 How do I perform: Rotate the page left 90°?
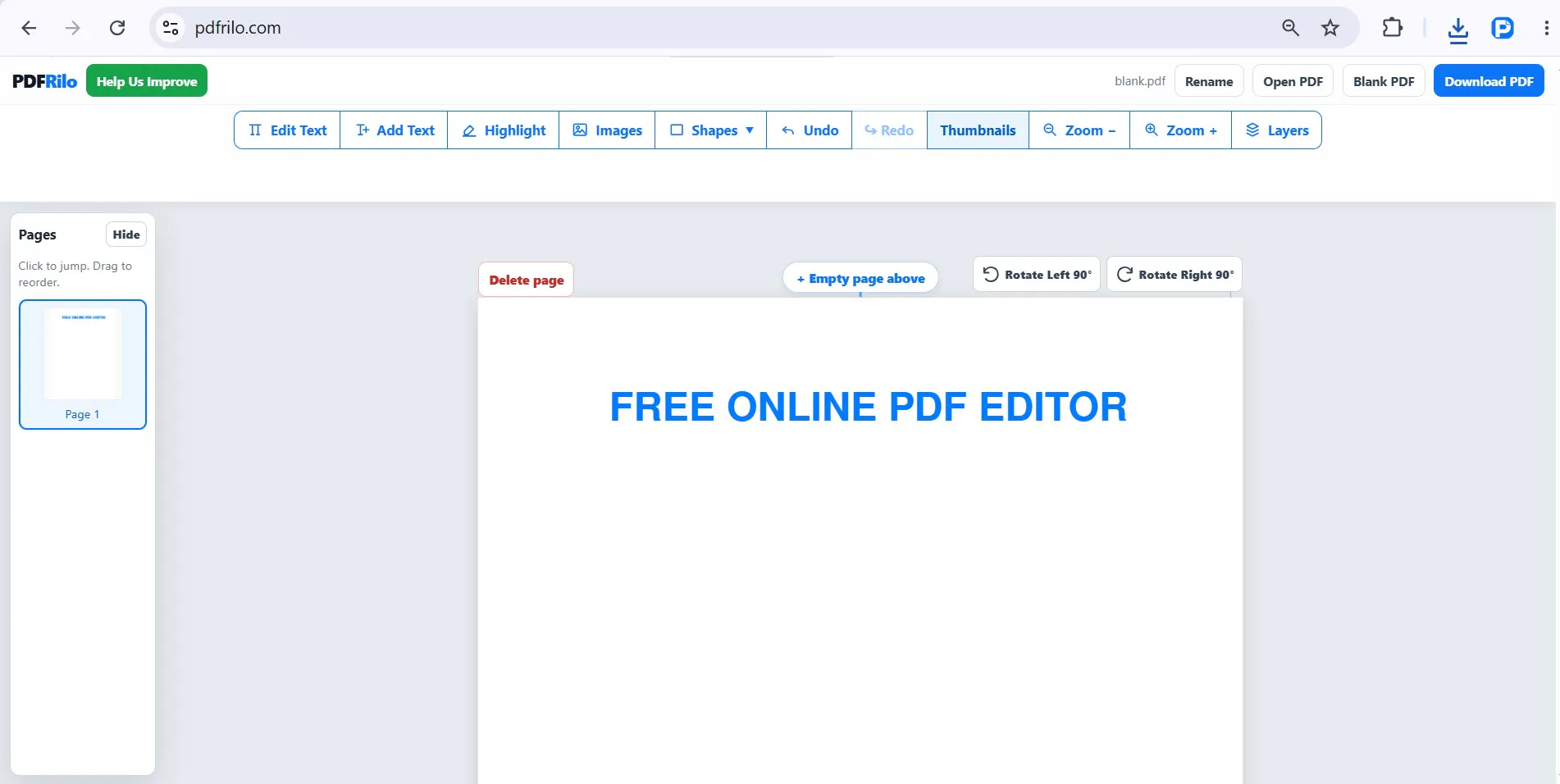click(1037, 275)
